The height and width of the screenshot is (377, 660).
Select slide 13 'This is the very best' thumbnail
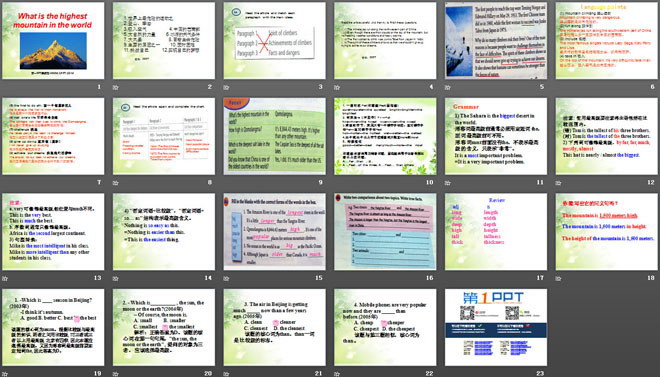[53, 231]
